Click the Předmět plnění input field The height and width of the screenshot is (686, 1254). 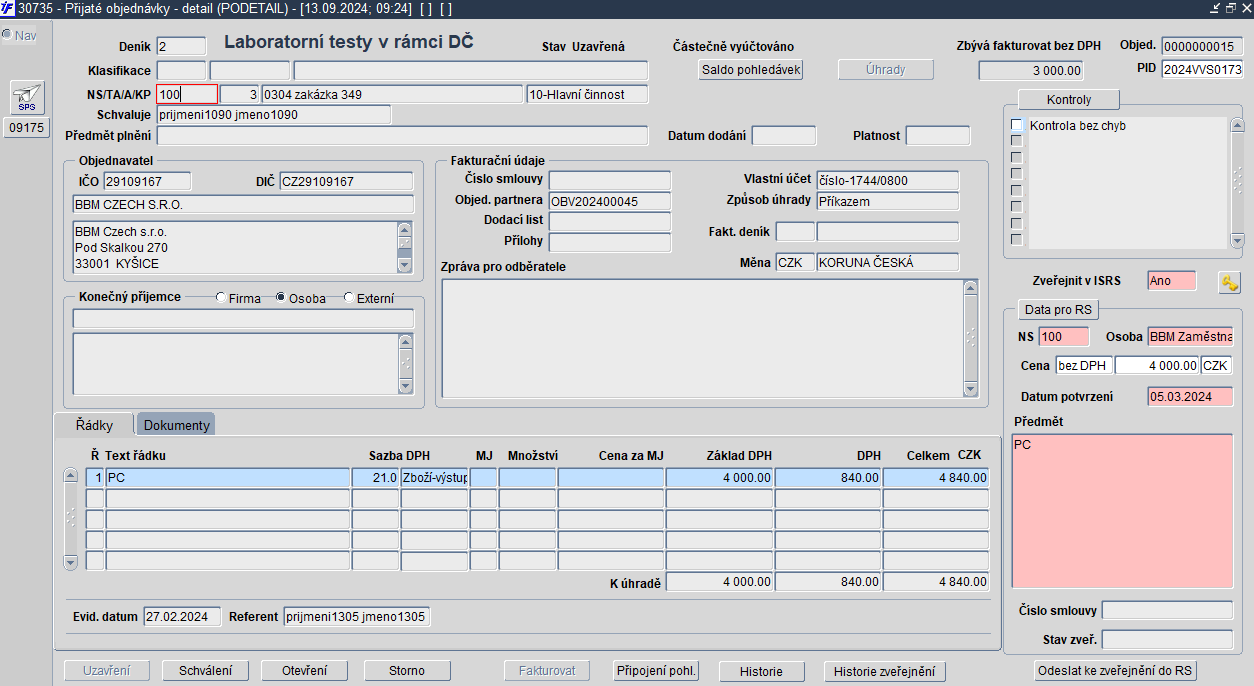[x=402, y=136]
